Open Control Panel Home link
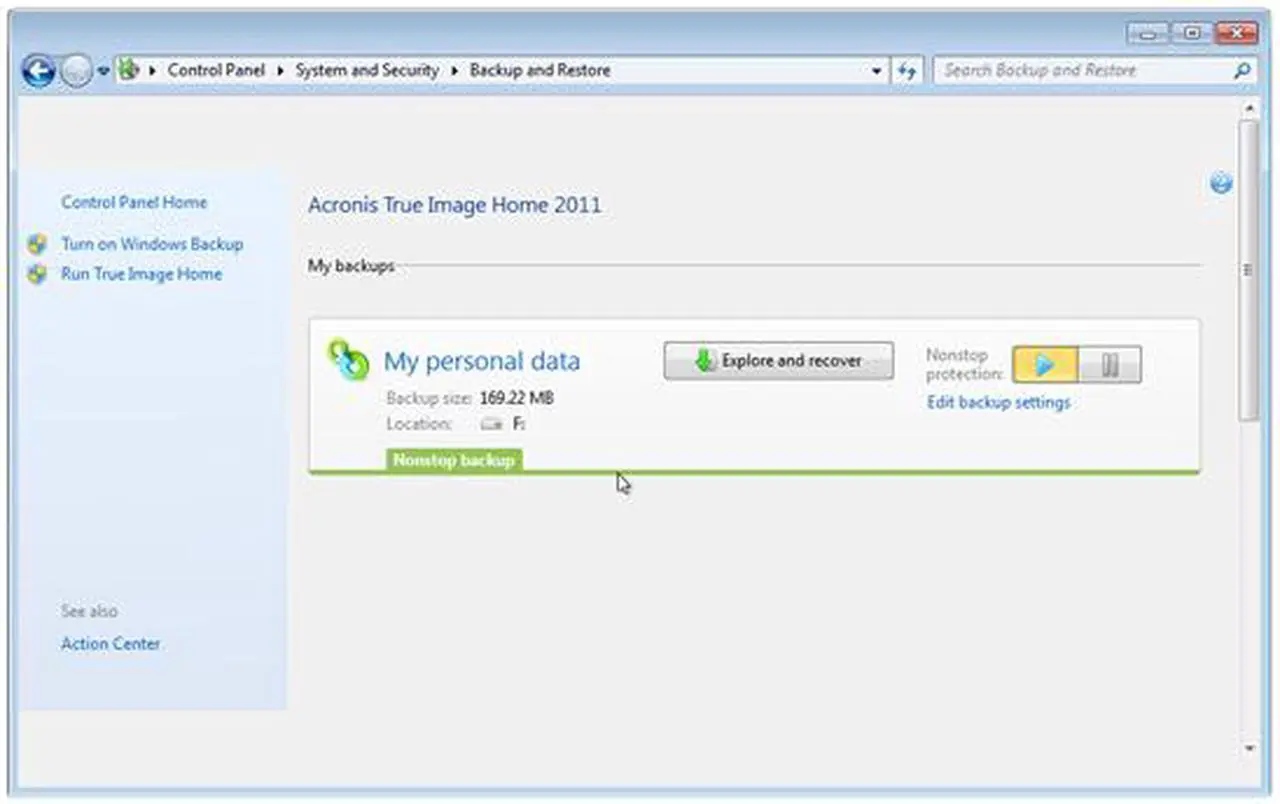 [134, 202]
